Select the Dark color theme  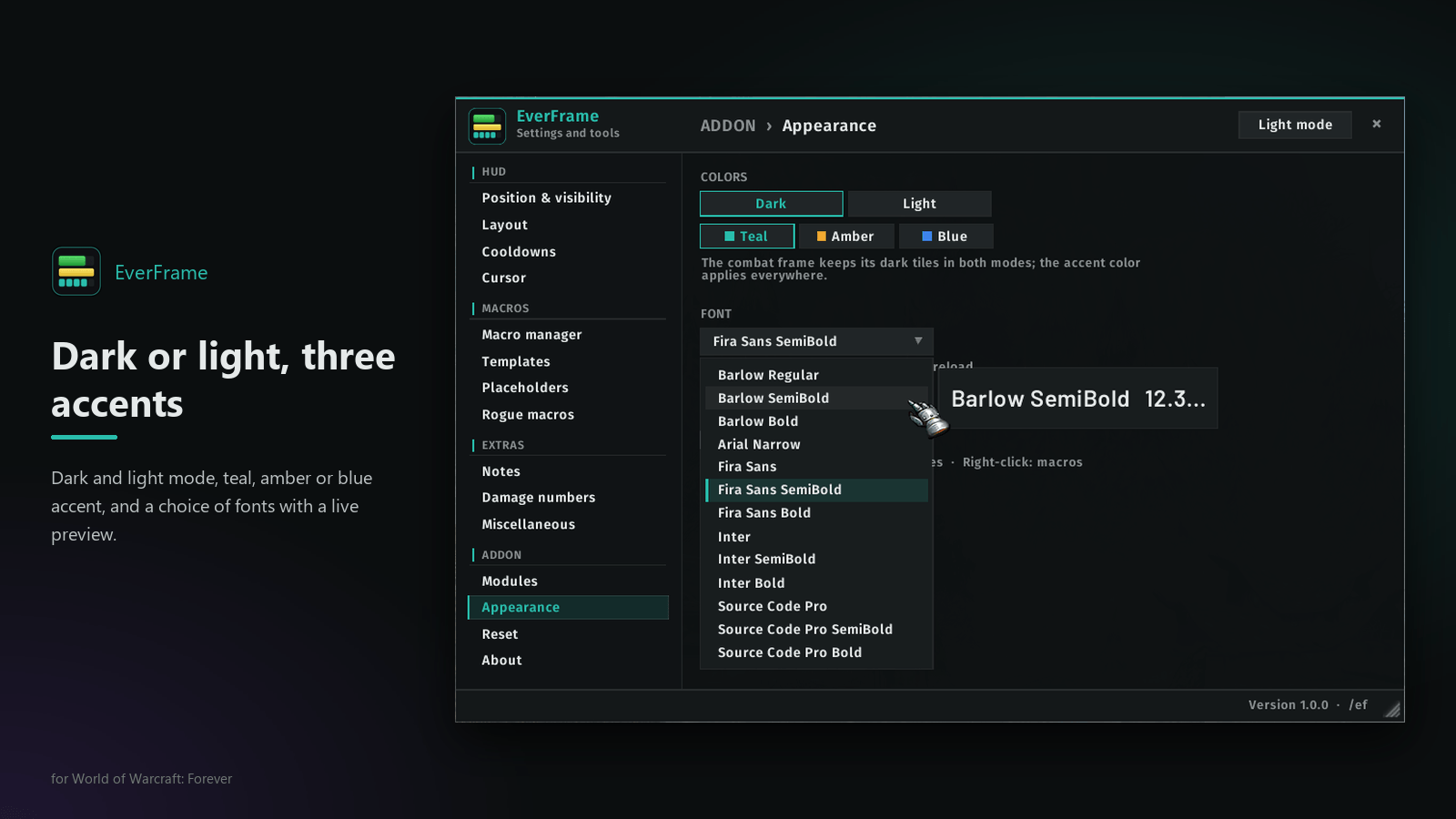(771, 204)
